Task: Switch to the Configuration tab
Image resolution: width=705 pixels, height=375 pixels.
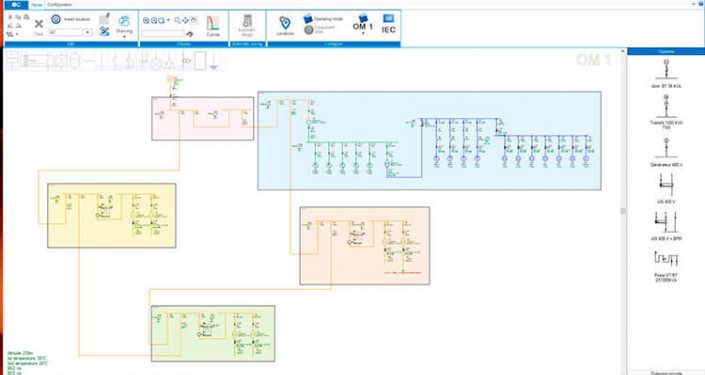Action: point(60,4)
